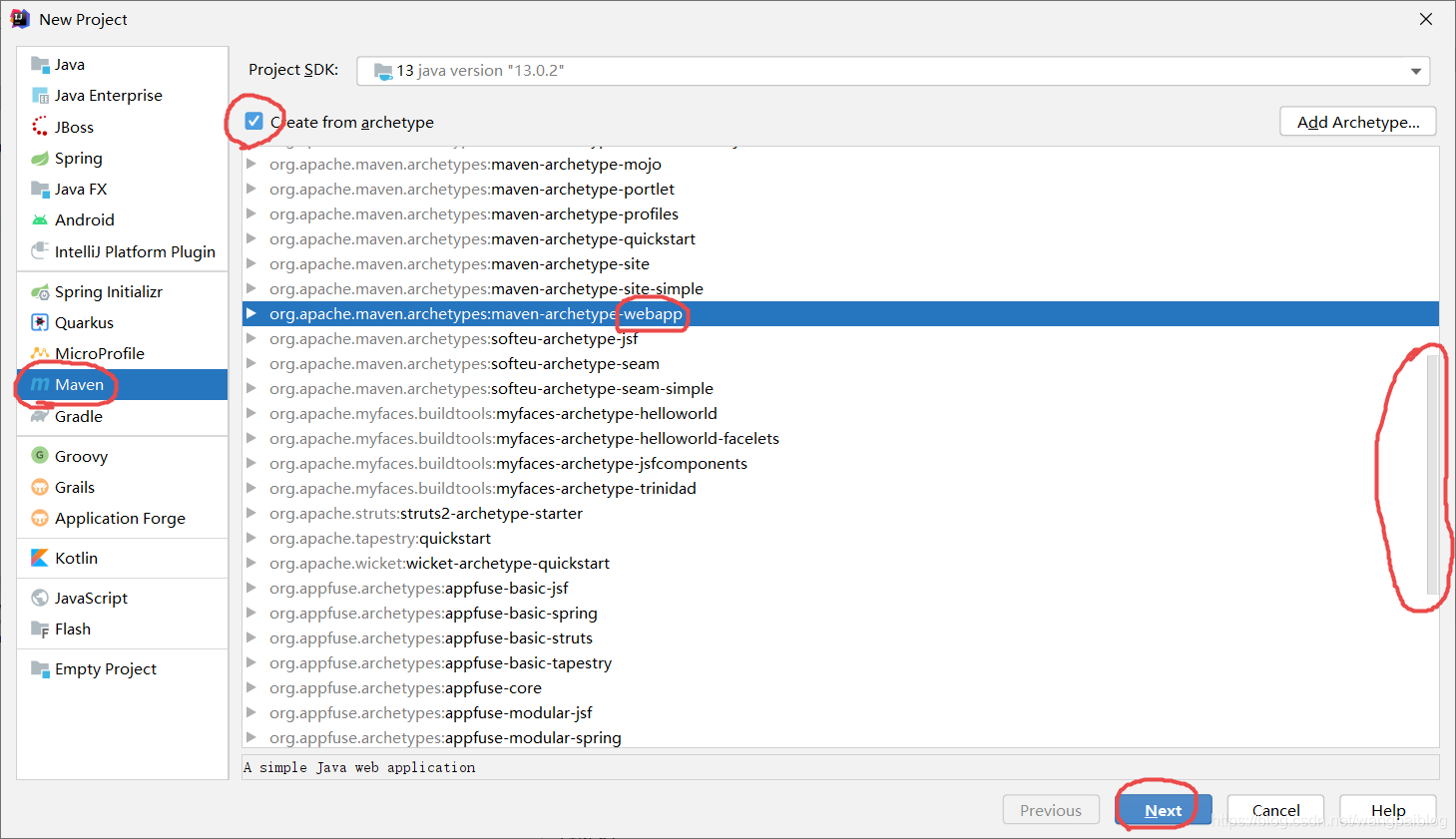Expand the maven-archetype-portlet entry
Image resolution: width=1456 pixels, height=839 pixels.
pyautogui.click(x=251, y=189)
